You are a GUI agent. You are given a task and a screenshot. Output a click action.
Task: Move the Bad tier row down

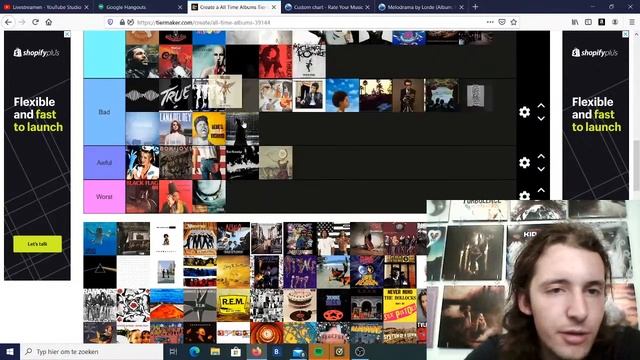541,118
